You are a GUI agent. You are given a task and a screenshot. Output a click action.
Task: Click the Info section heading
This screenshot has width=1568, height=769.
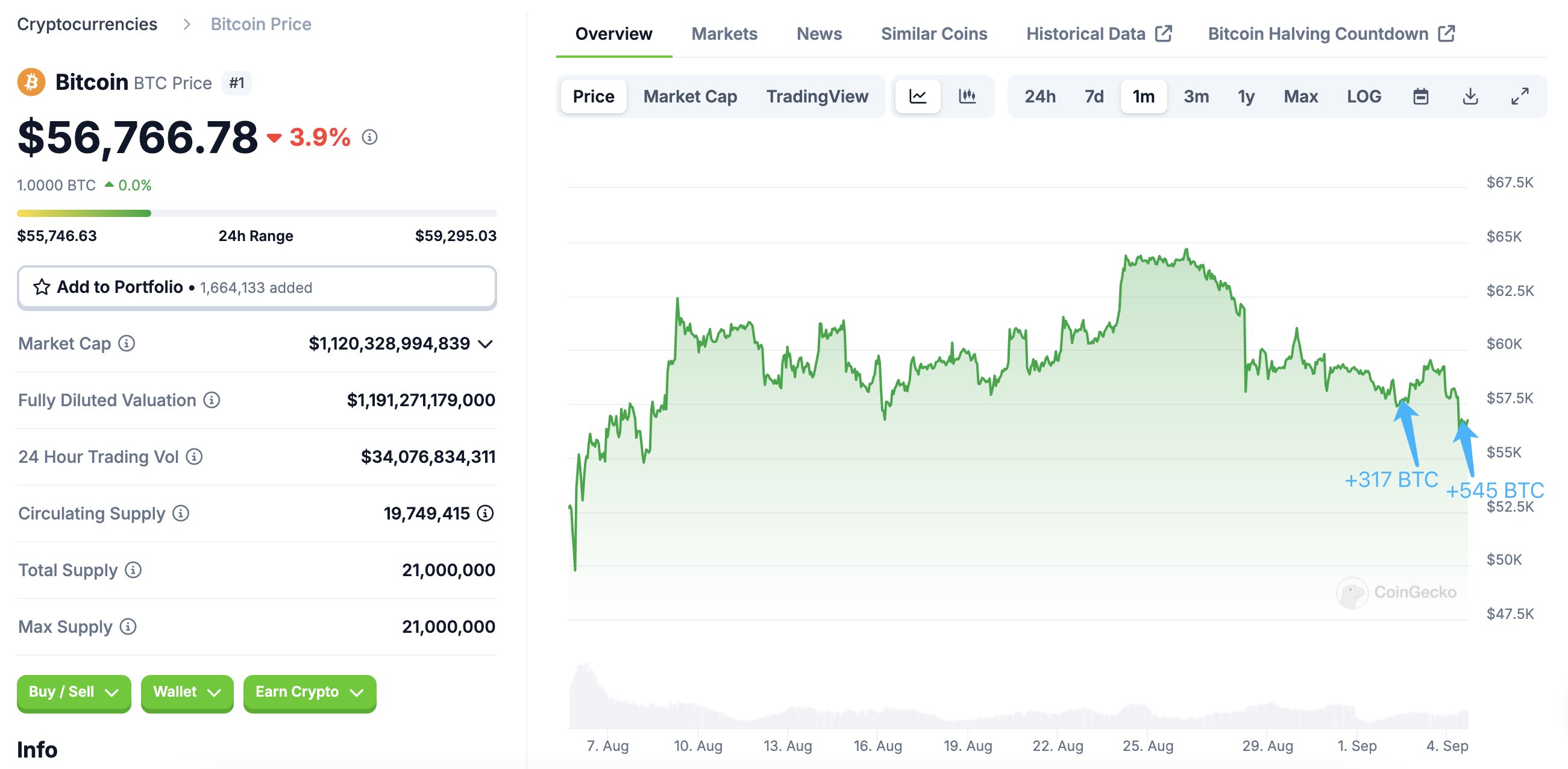coord(37,750)
